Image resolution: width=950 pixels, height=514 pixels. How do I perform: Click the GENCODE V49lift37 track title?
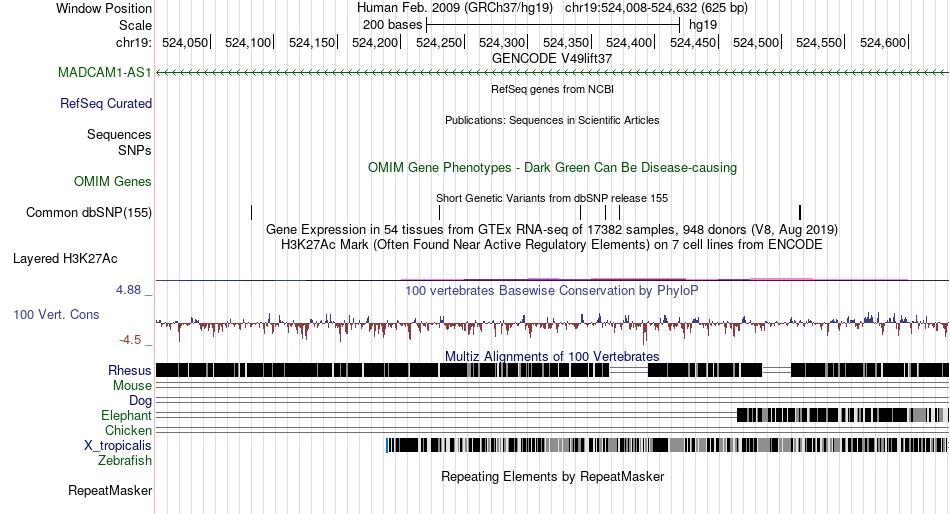tap(552, 59)
